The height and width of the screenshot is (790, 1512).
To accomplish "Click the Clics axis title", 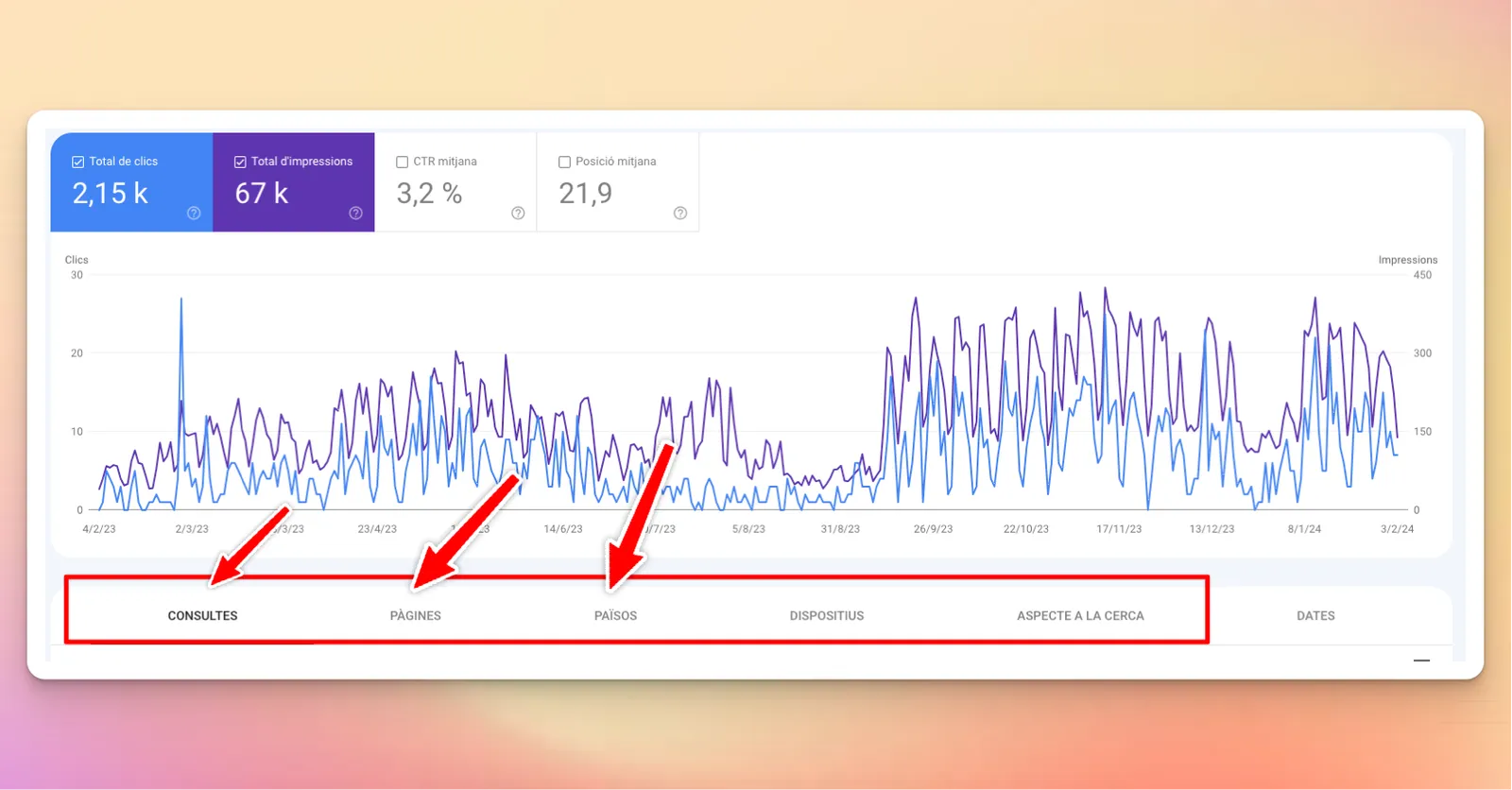I will 77,260.
